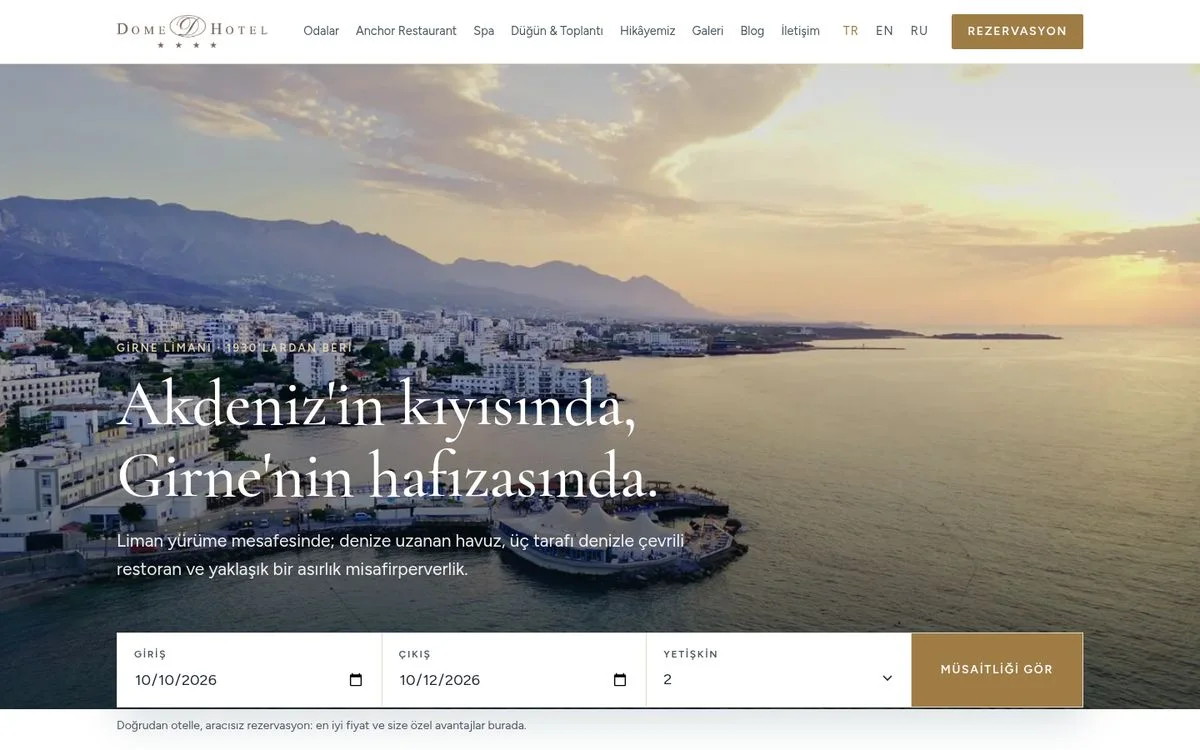The height and width of the screenshot is (750, 1200).
Task: Click the Rezervasyon button
Action: tap(1017, 31)
